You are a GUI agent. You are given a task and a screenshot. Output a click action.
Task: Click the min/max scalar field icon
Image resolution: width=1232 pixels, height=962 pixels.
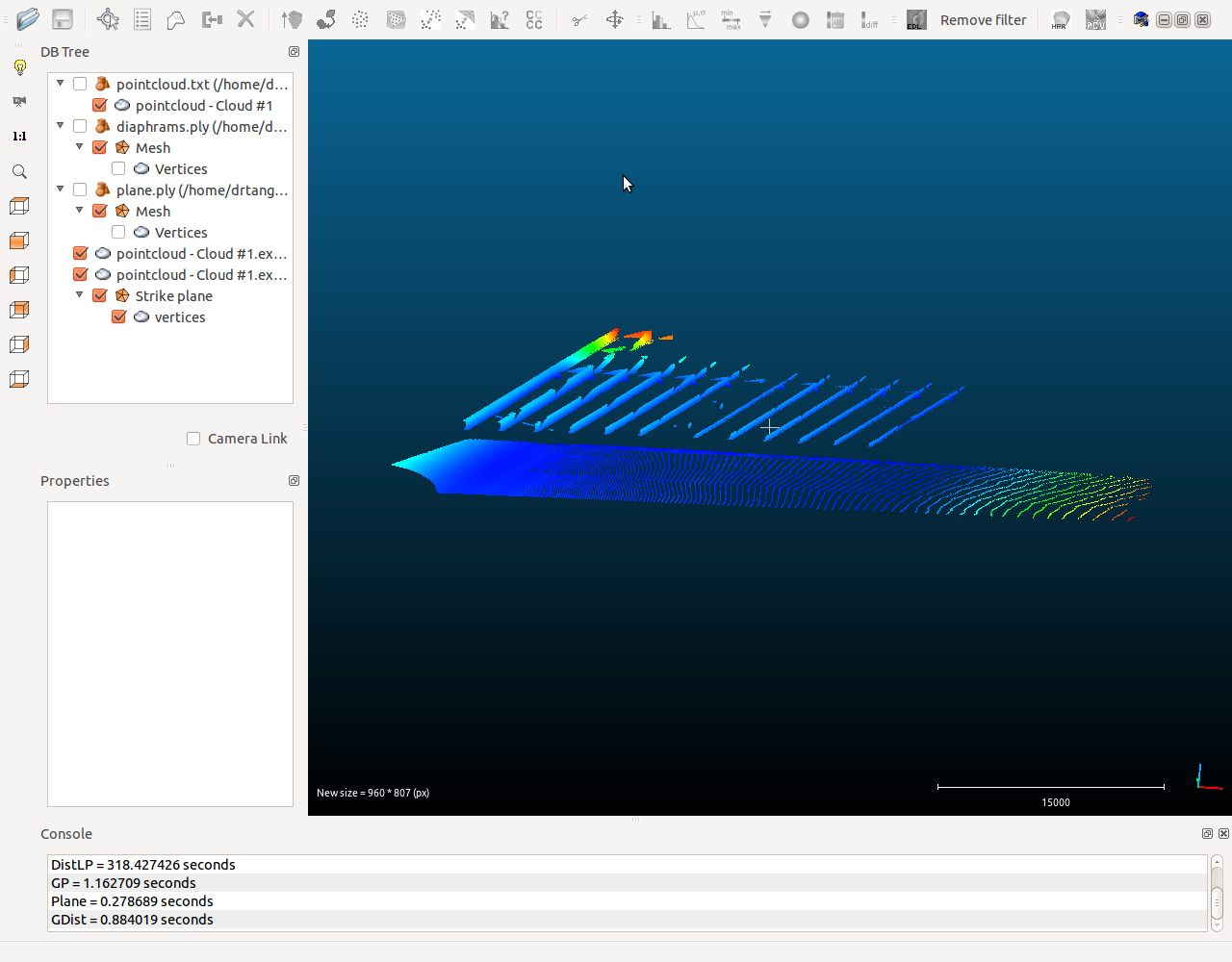coord(731,19)
